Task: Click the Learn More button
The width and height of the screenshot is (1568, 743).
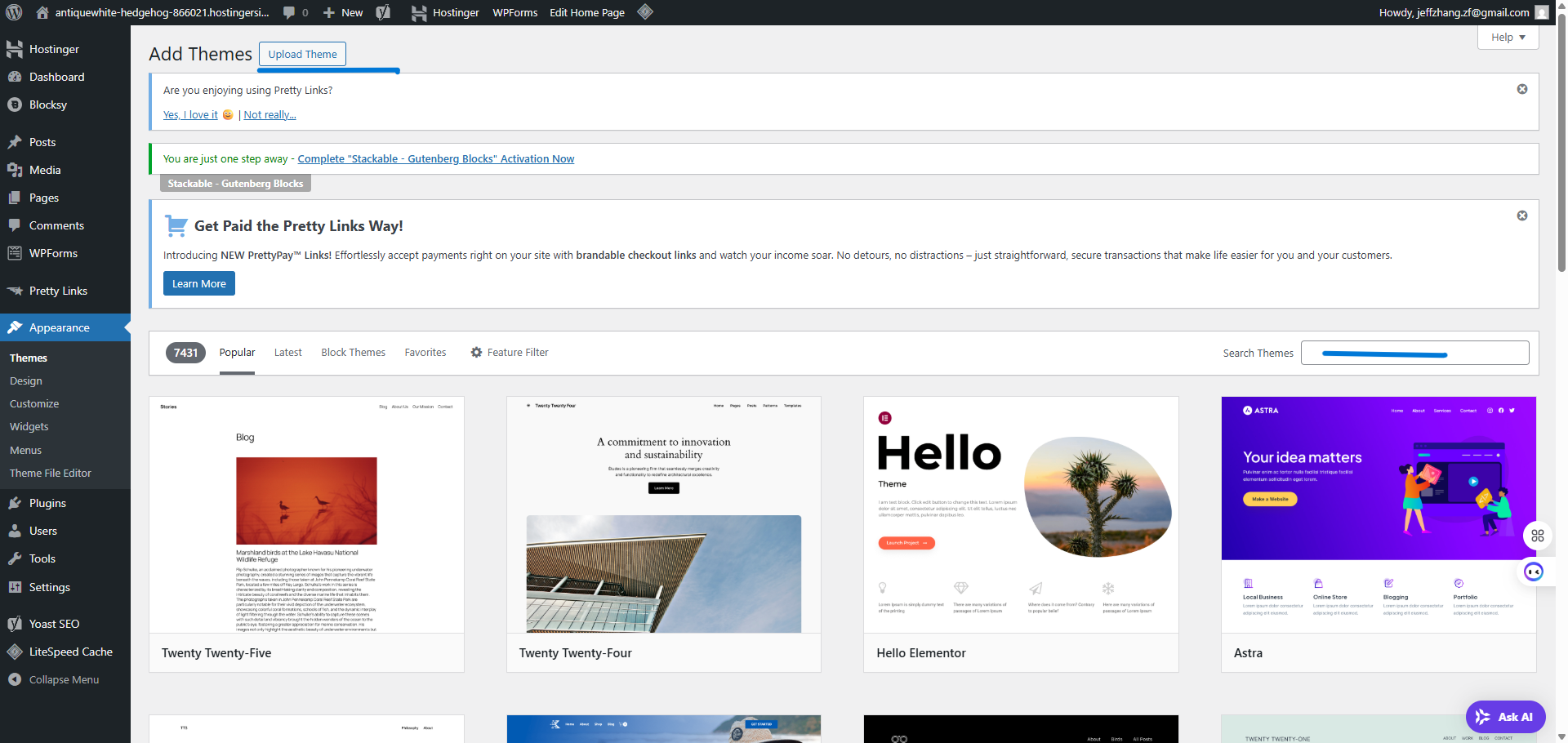Action: (199, 283)
